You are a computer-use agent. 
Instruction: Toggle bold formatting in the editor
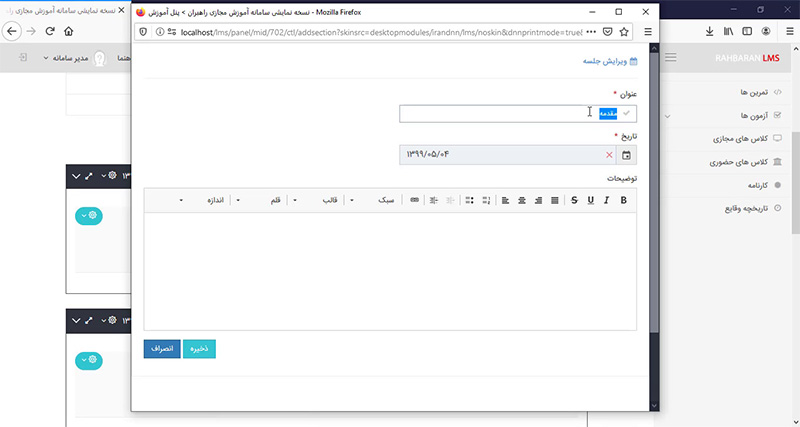point(624,200)
